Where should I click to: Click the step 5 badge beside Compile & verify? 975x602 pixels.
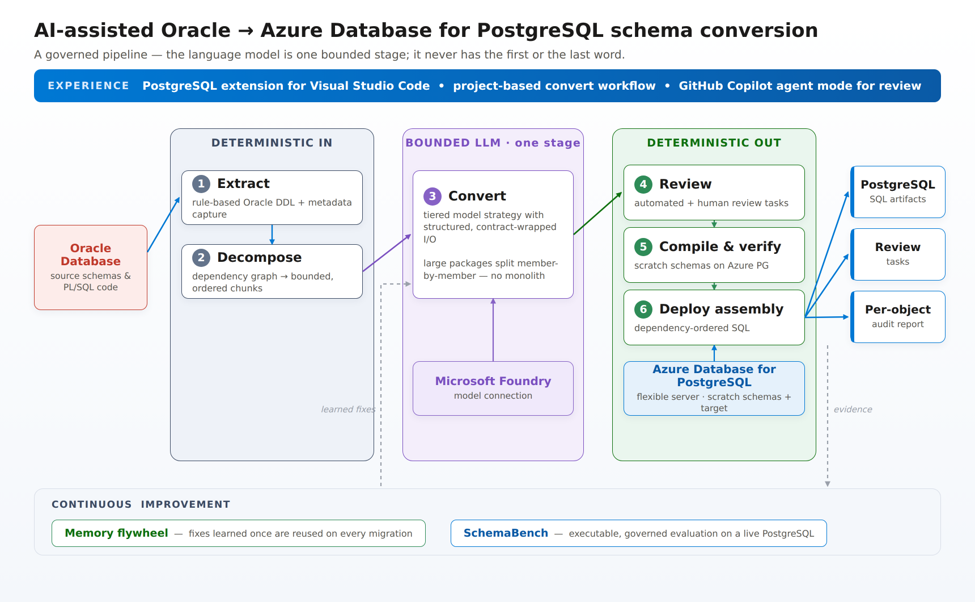(643, 247)
